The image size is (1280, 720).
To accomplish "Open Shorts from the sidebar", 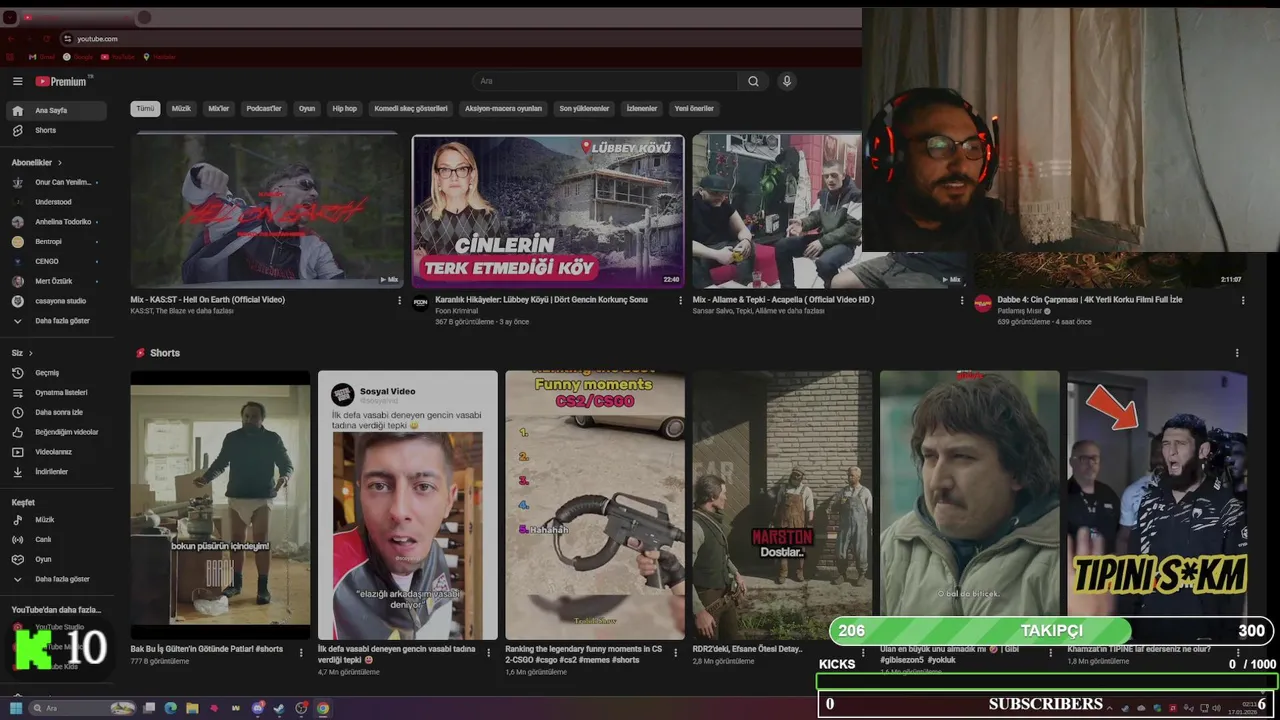I will tap(56, 130).
